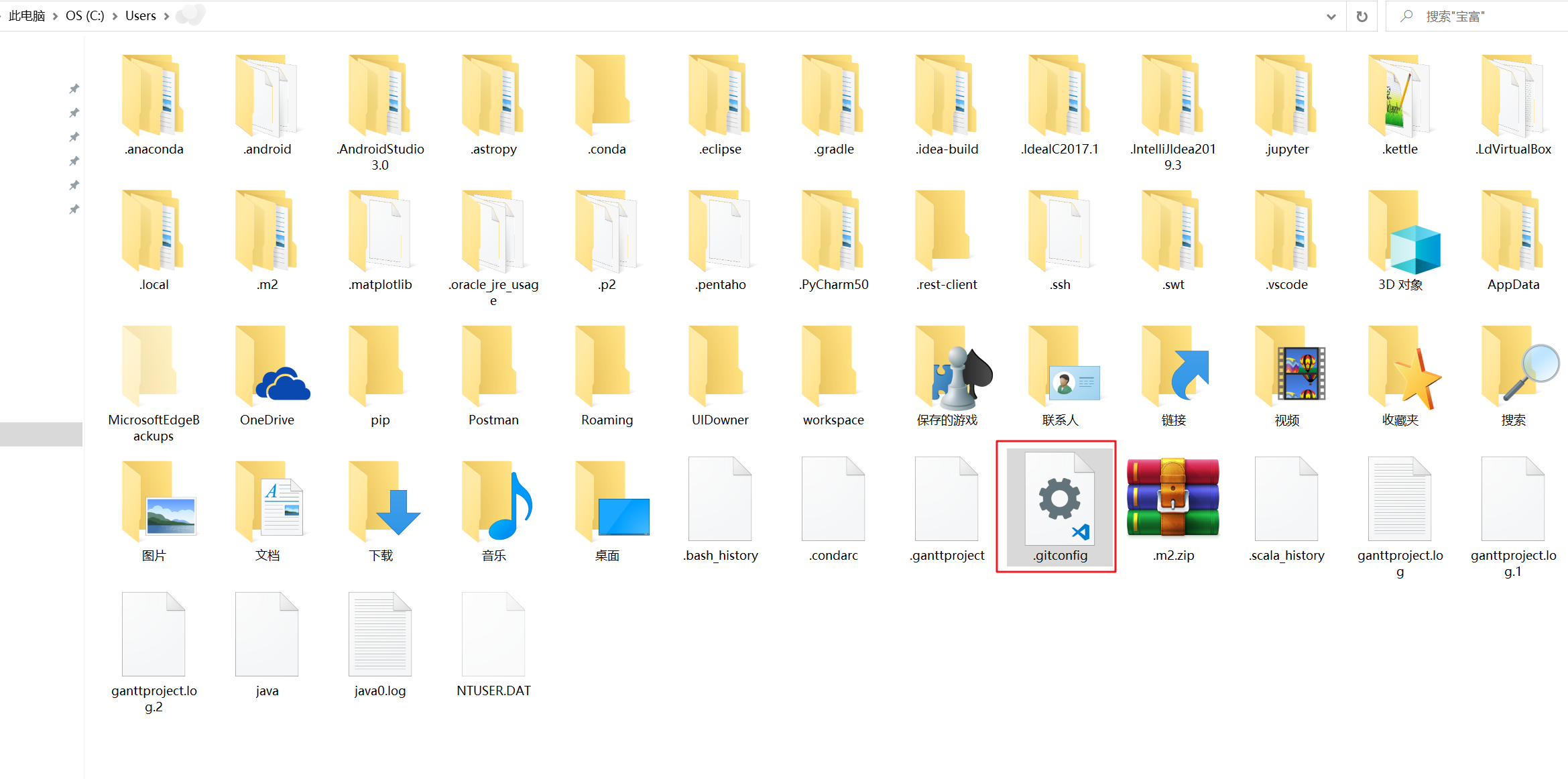The width and height of the screenshot is (1568, 779).
Task: Expand chevron after OS (C:) breadcrumb
Action: tap(115, 16)
